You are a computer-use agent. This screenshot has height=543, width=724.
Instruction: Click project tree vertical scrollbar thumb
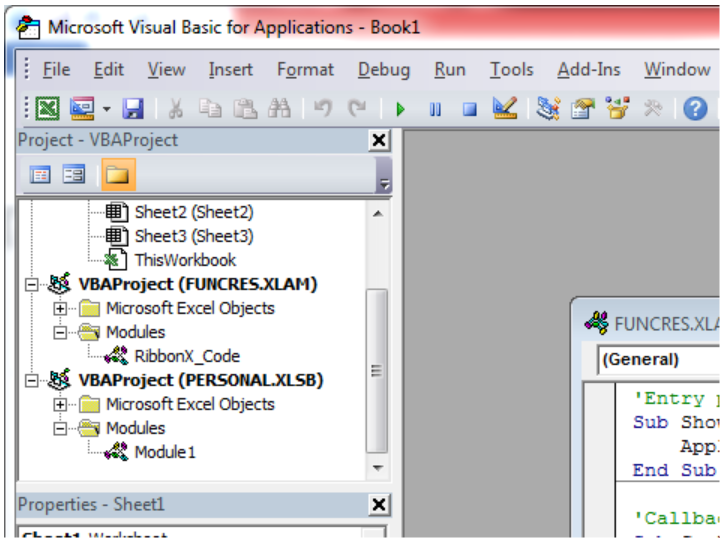pos(377,371)
